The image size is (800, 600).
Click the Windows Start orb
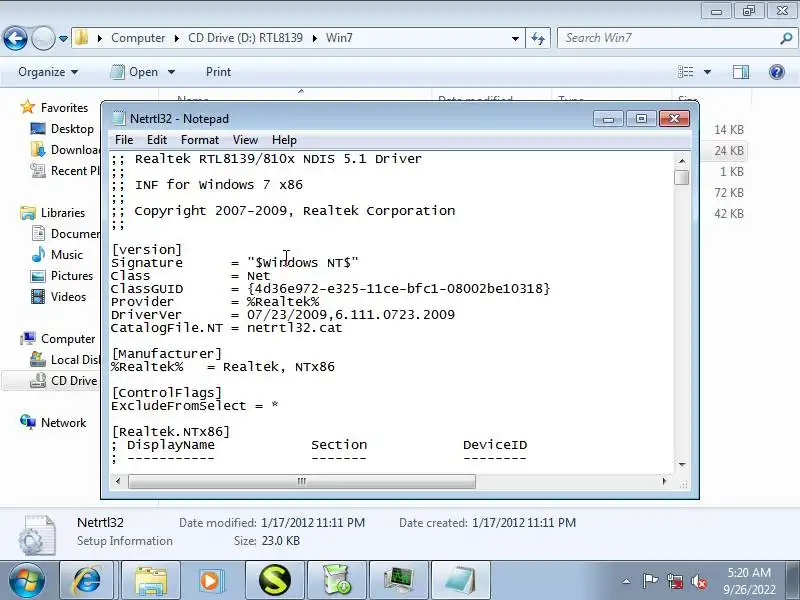coord(27,580)
